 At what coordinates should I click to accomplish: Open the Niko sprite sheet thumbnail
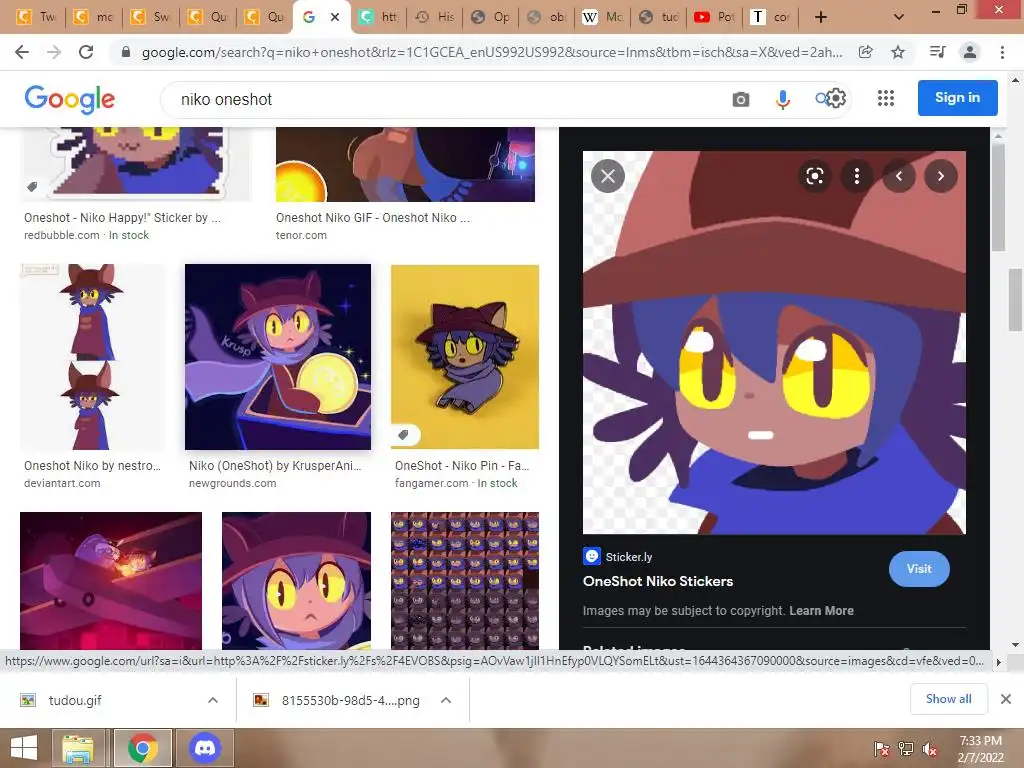(x=465, y=580)
